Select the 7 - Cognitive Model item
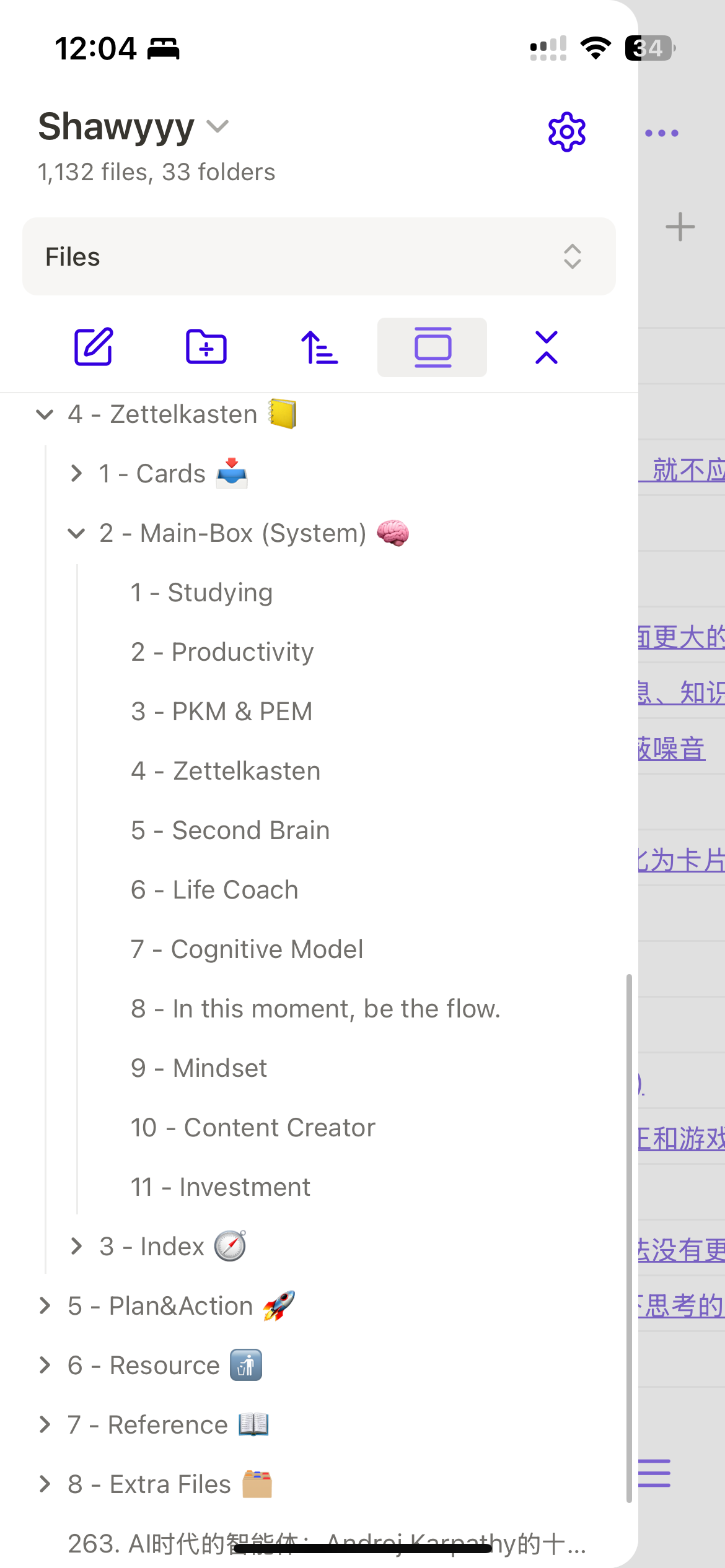725x1568 pixels. tap(247, 949)
